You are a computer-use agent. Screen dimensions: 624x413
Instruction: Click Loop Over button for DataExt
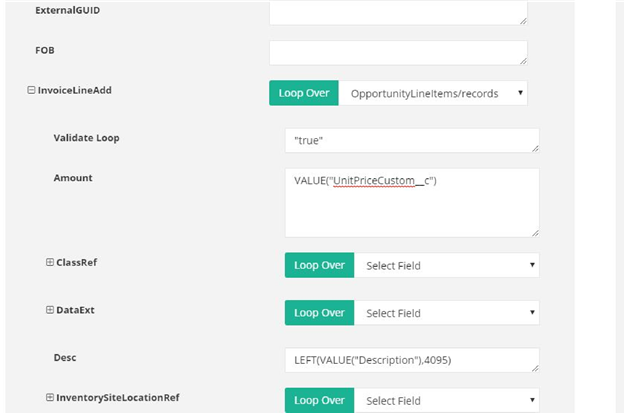click(320, 313)
